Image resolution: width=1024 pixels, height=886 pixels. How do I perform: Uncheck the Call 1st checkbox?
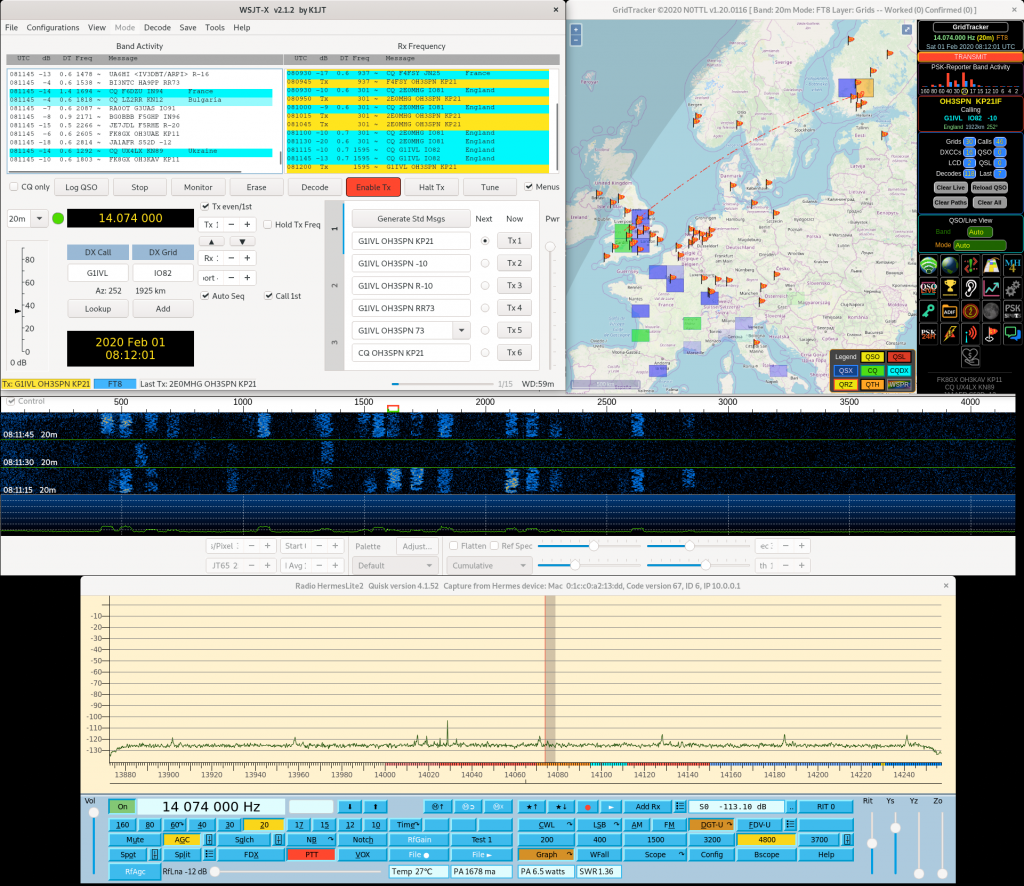point(268,296)
